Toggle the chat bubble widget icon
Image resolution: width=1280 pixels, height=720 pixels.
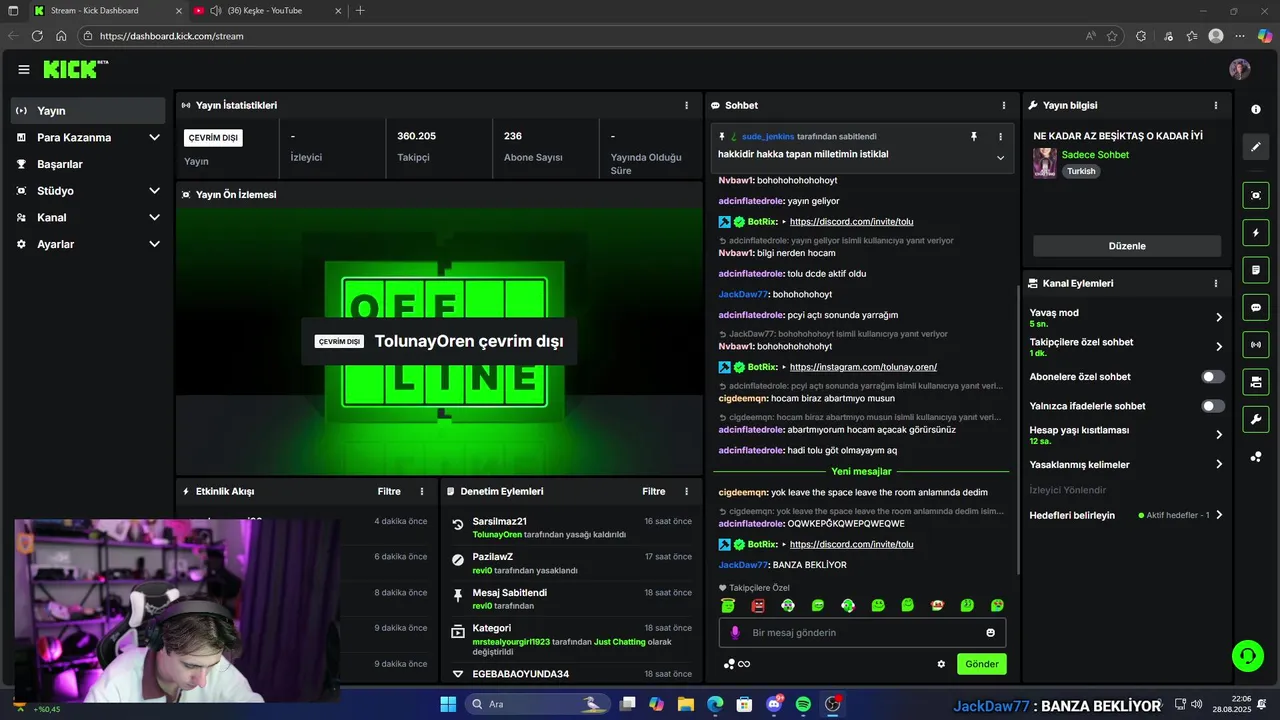point(1256,307)
